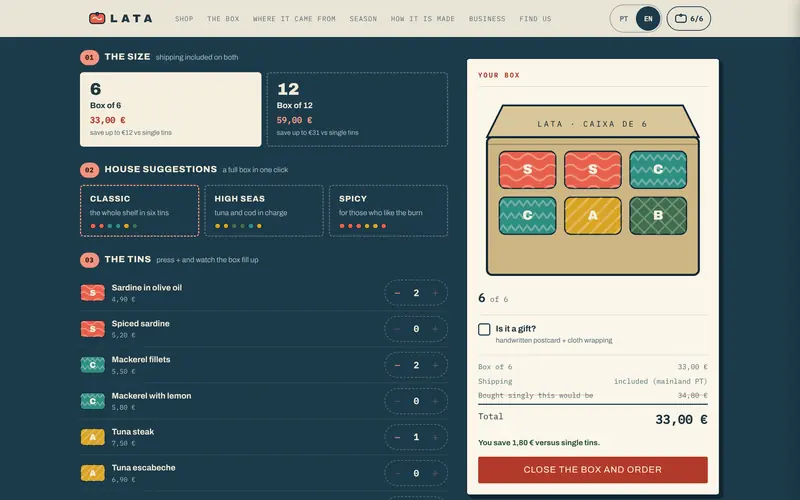This screenshot has width=800, height=500.
Task: Click plus for Spiced sardine
Action: 435,329
